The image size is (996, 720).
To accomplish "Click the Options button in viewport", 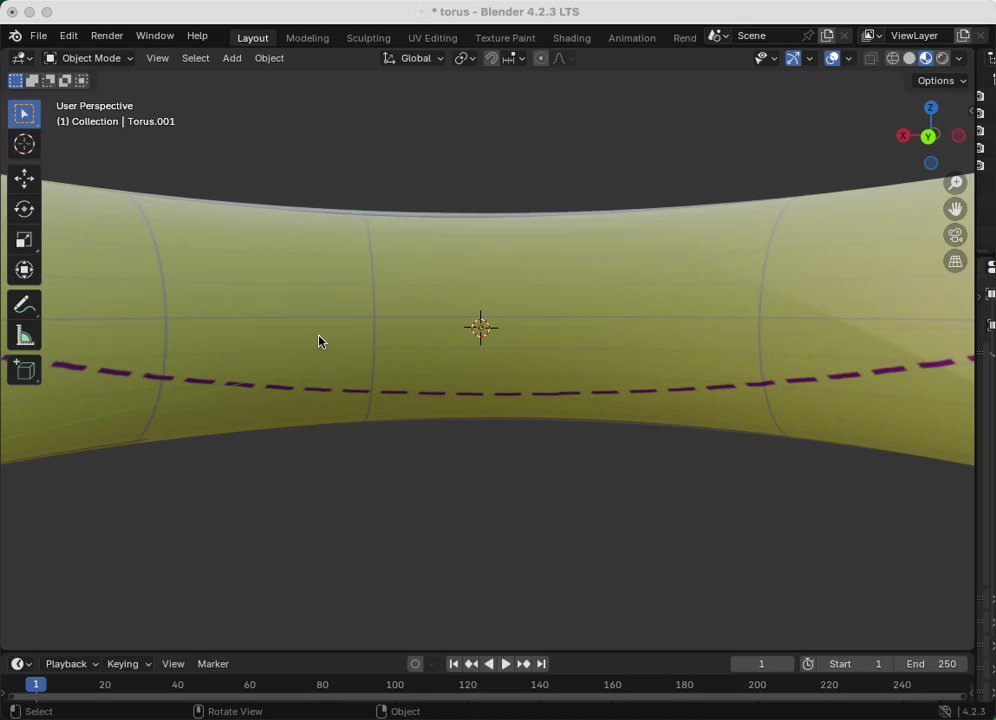I will [x=941, y=81].
